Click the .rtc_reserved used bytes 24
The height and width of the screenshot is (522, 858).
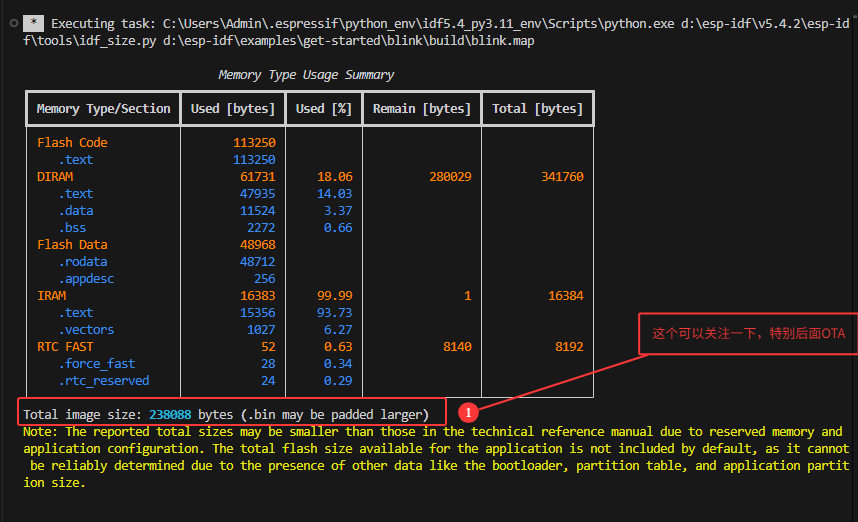(x=268, y=380)
